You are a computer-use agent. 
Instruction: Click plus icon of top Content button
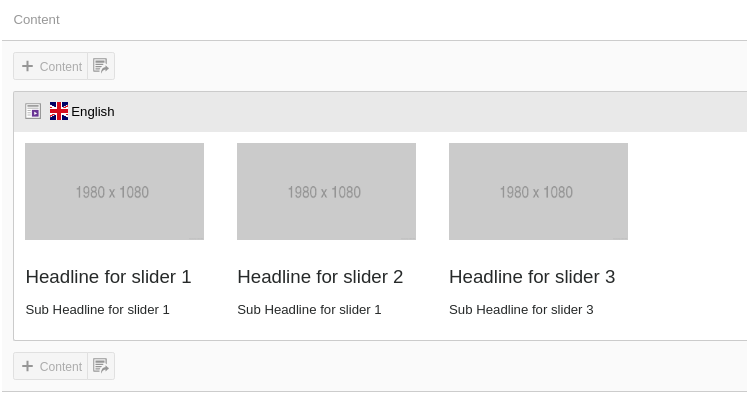click(27, 66)
